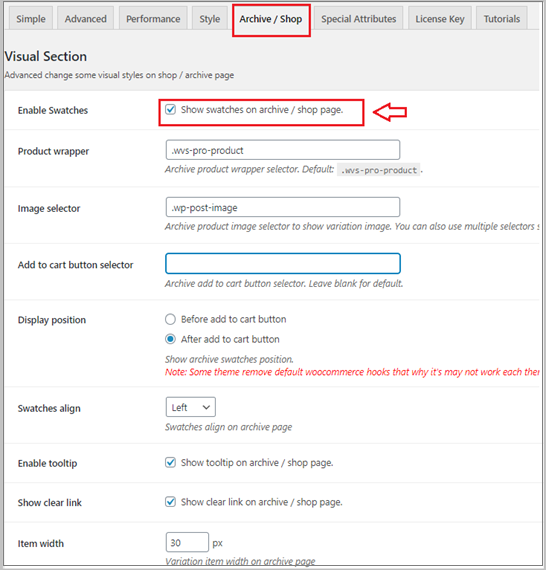This screenshot has width=546, height=570.
Task: Open the License Key tab
Action: tap(440, 18)
